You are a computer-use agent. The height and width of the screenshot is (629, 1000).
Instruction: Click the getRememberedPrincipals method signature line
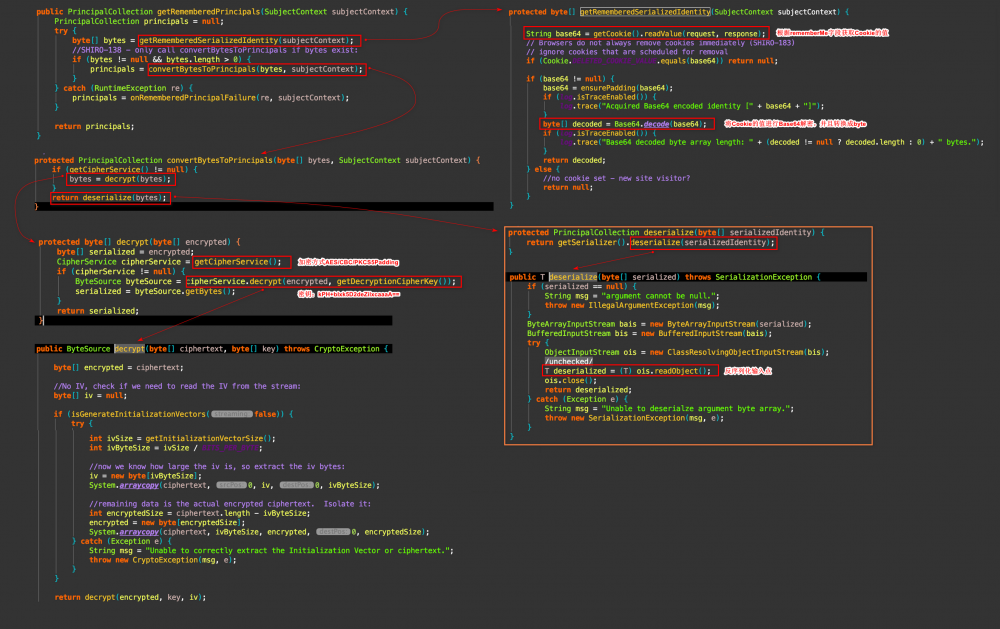221,11
